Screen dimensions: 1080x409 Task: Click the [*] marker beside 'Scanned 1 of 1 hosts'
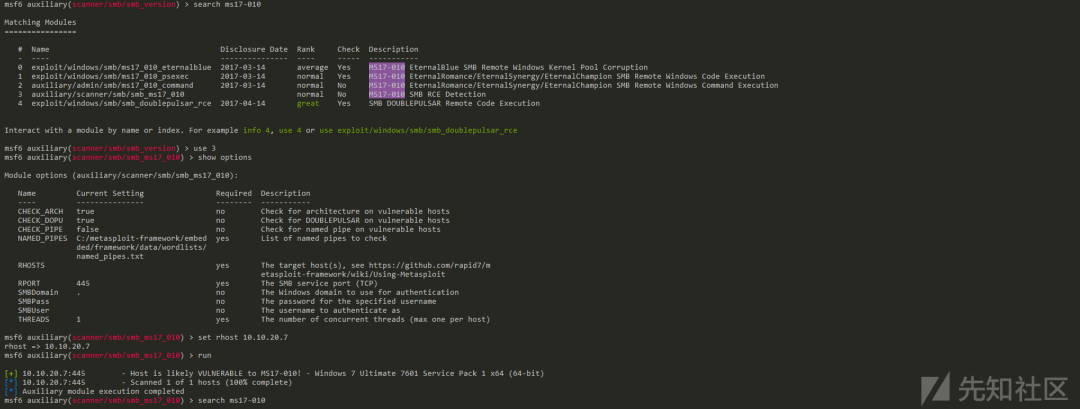11,382
